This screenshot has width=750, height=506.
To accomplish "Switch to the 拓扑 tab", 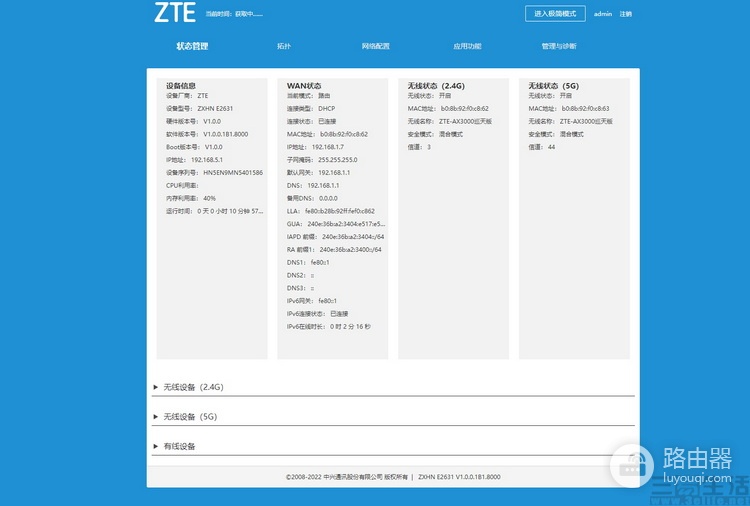I will (284, 46).
